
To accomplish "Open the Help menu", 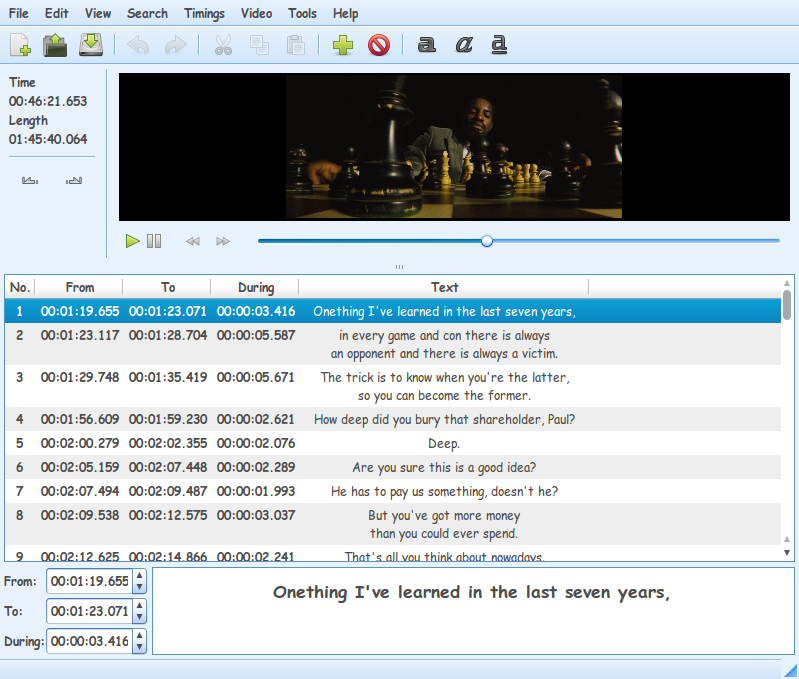I will pyautogui.click(x=345, y=13).
